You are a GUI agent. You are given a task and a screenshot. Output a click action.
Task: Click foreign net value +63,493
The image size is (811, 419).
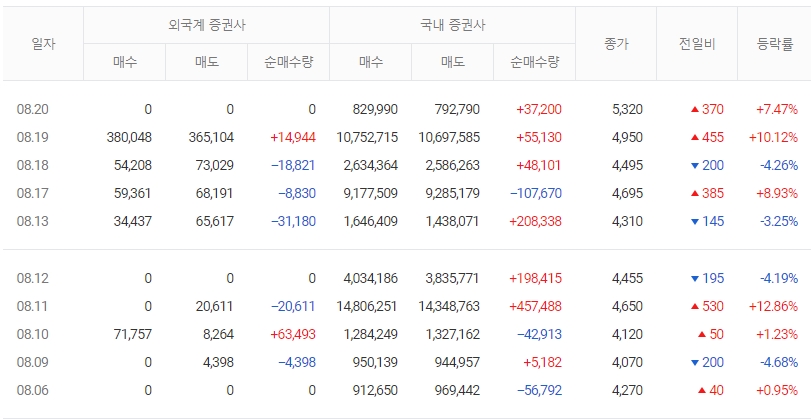pyautogui.click(x=293, y=334)
